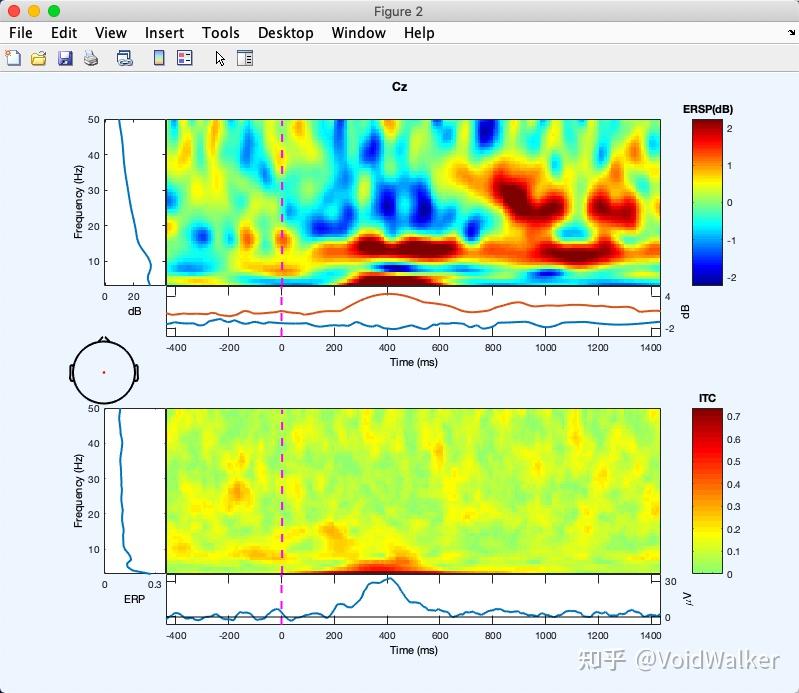Image resolution: width=799 pixels, height=693 pixels.
Task: Minimize Figure 2 with the yellow button
Action: [x=34, y=11]
